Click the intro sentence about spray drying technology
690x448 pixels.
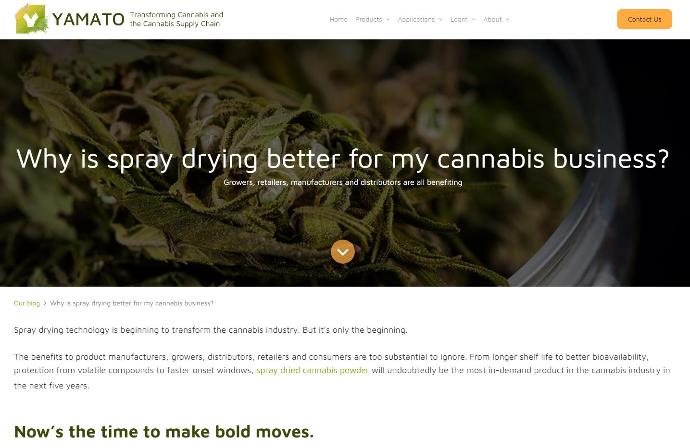[210, 330]
